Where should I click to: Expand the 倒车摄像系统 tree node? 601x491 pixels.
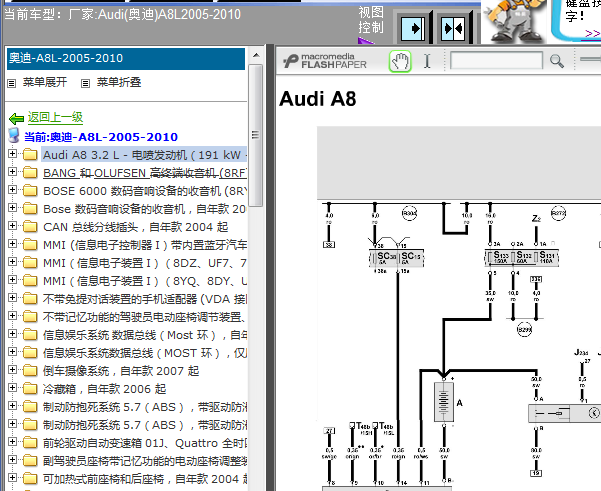pyautogui.click(x=12, y=369)
